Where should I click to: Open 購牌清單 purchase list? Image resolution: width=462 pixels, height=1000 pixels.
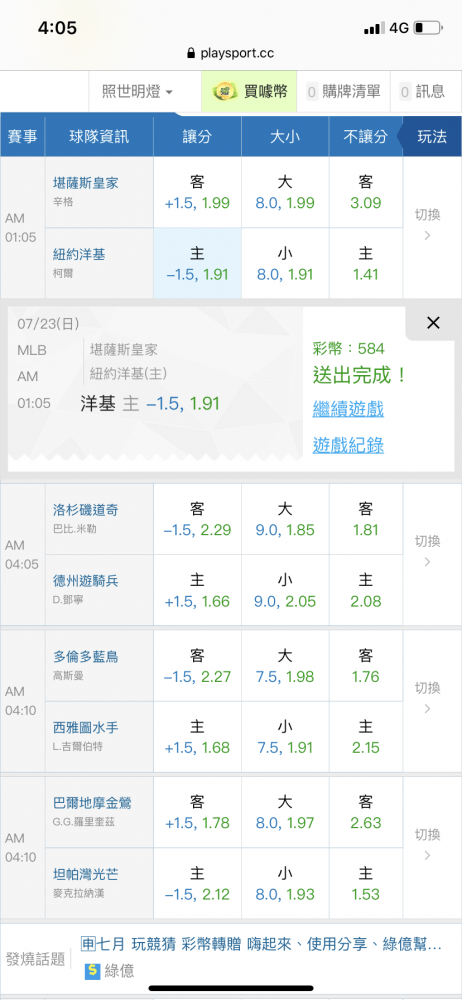click(343, 92)
